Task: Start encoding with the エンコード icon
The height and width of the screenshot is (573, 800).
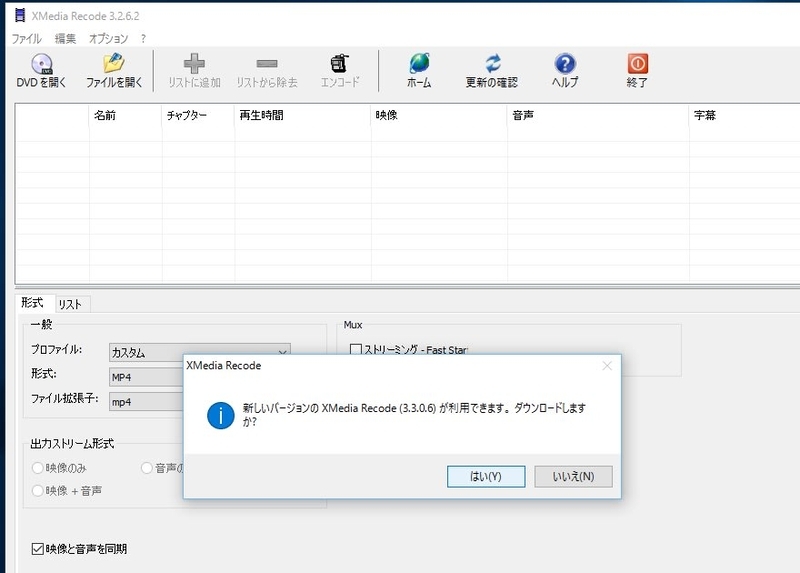Action: coord(339,64)
